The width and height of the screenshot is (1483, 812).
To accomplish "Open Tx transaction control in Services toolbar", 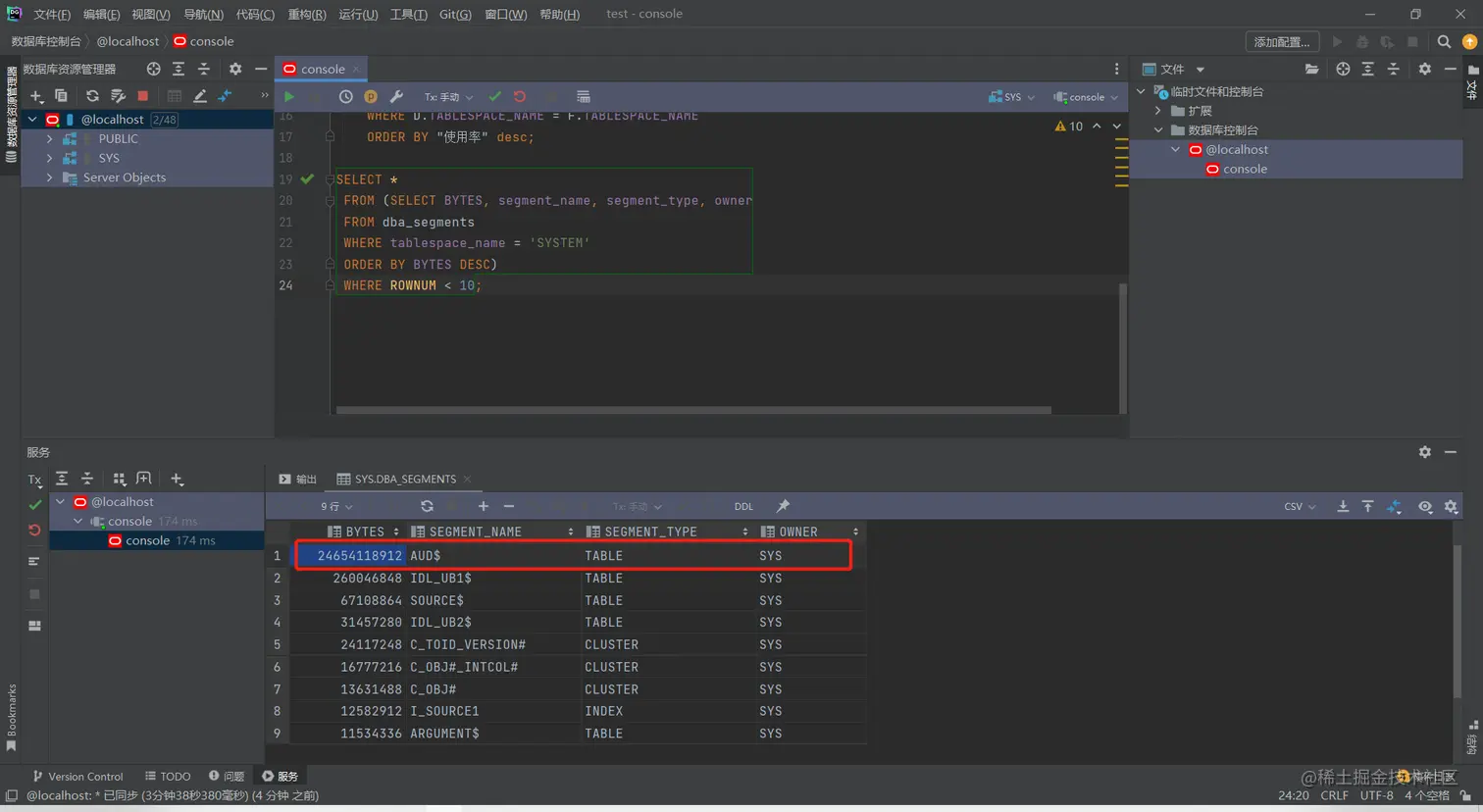I will click(35, 480).
